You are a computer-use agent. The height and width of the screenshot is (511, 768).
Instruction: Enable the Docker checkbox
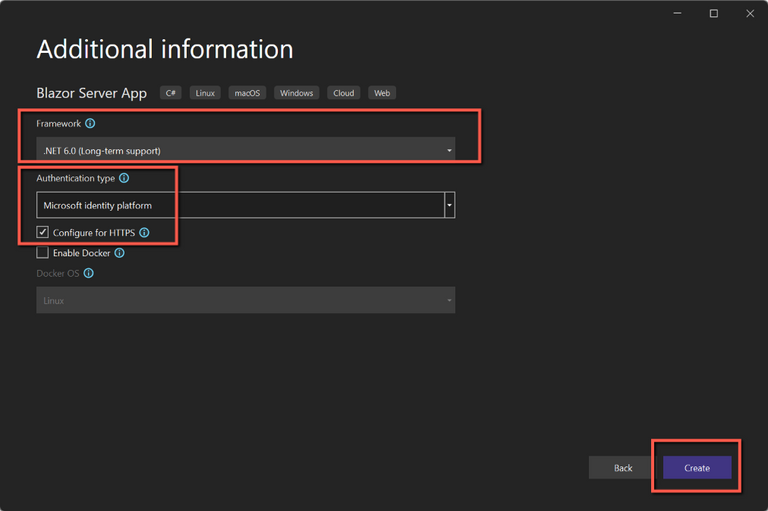coord(42,253)
